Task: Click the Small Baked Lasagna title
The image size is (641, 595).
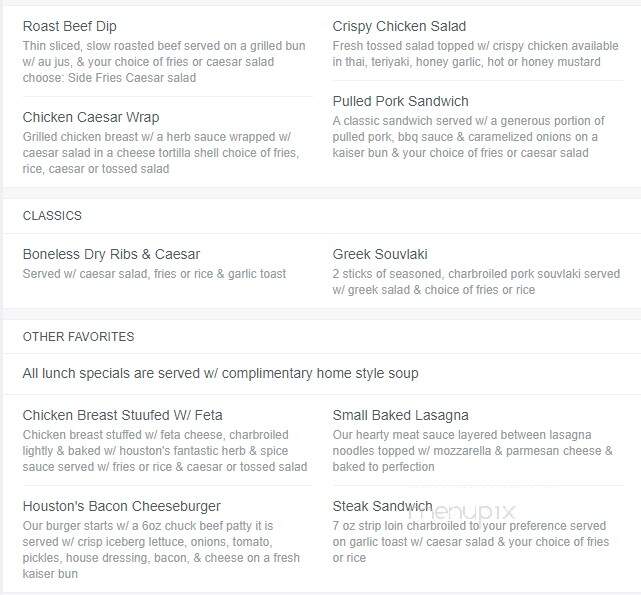Action: [400, 415]
